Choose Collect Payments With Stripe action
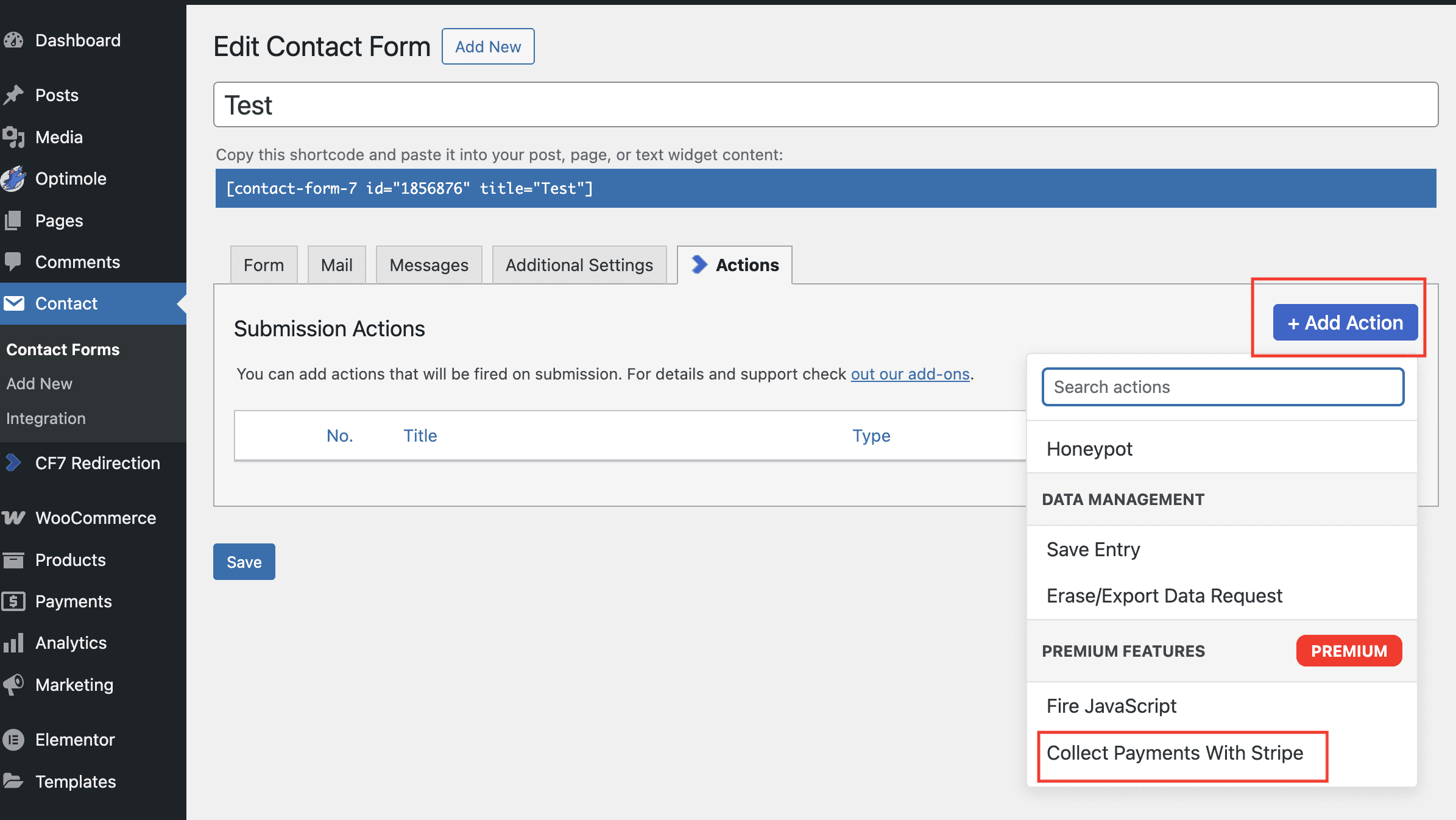The height and width of the screenshot is (820, 1456). pos(1175,753)
